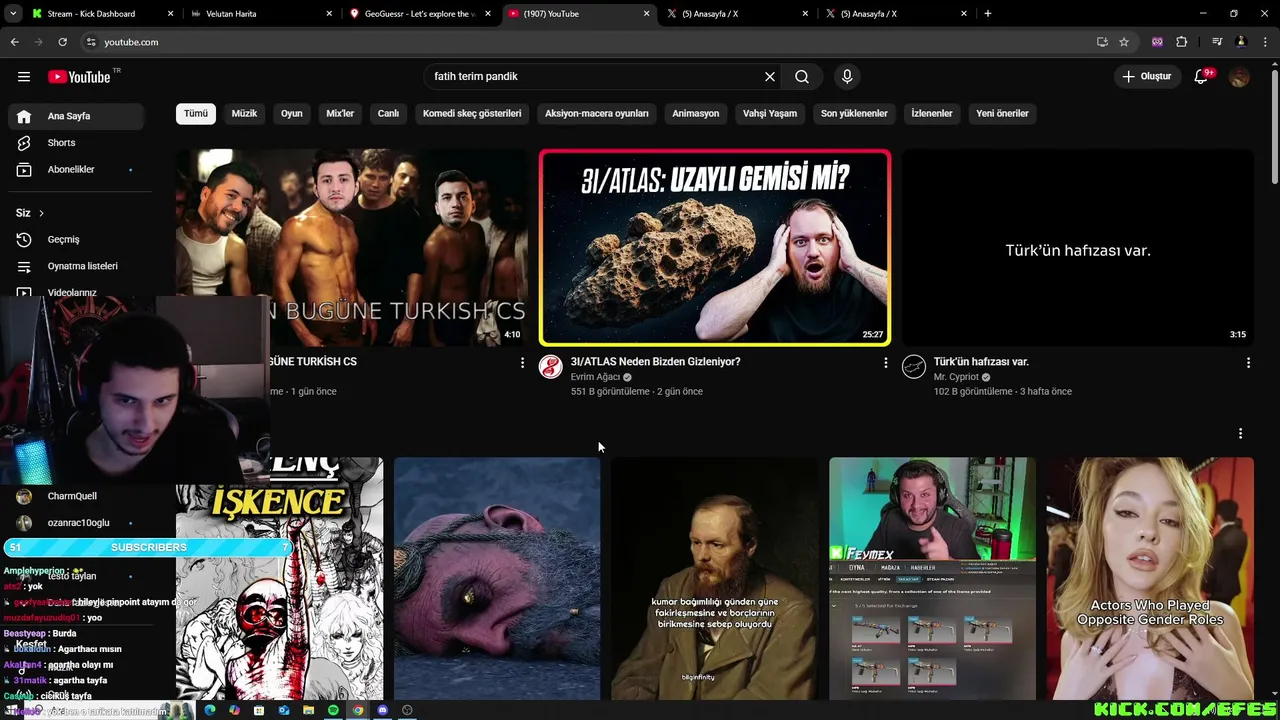Expand the Siz section

[x=30, y=213]
